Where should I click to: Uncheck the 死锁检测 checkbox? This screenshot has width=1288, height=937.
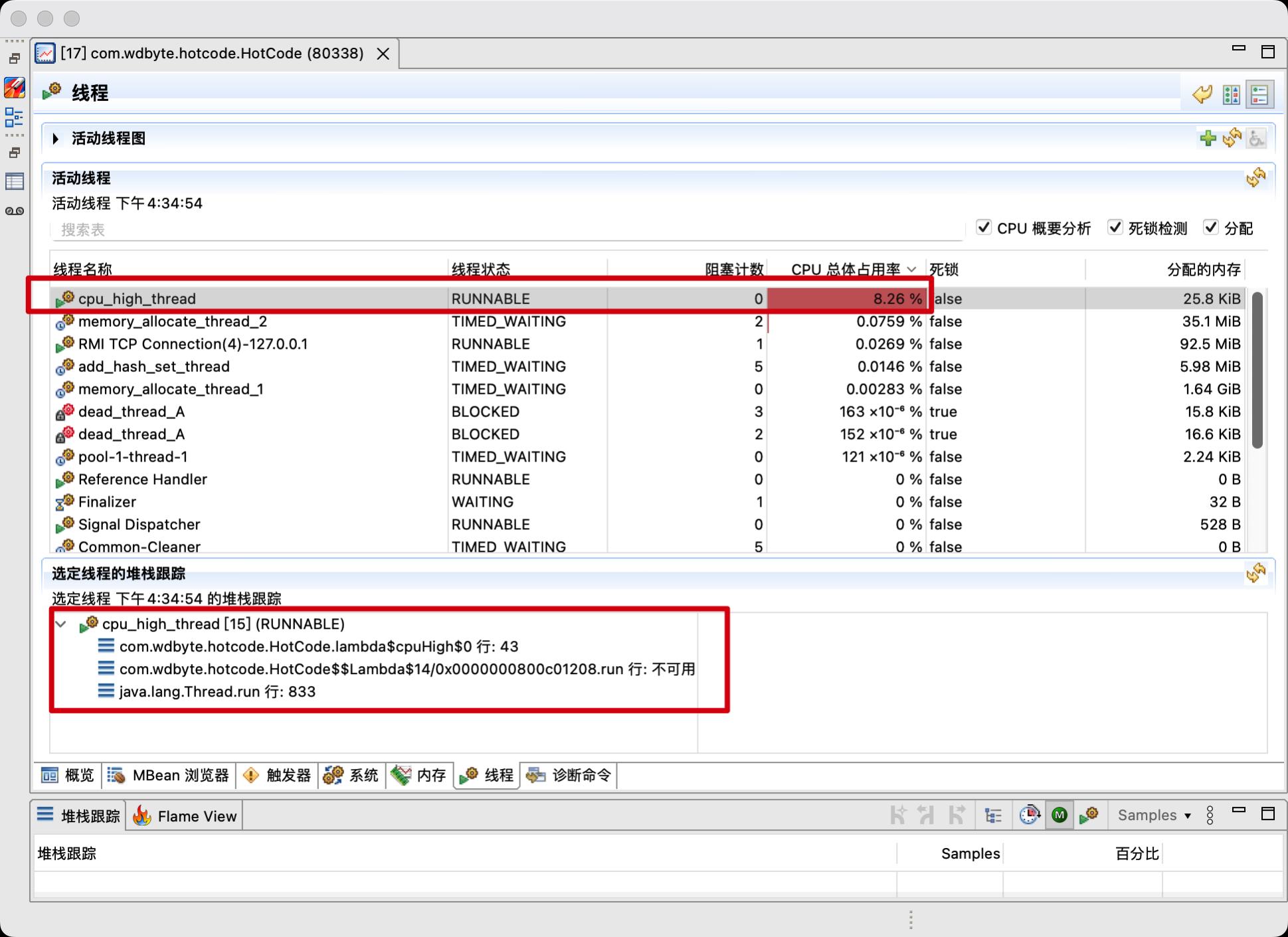1115,228
